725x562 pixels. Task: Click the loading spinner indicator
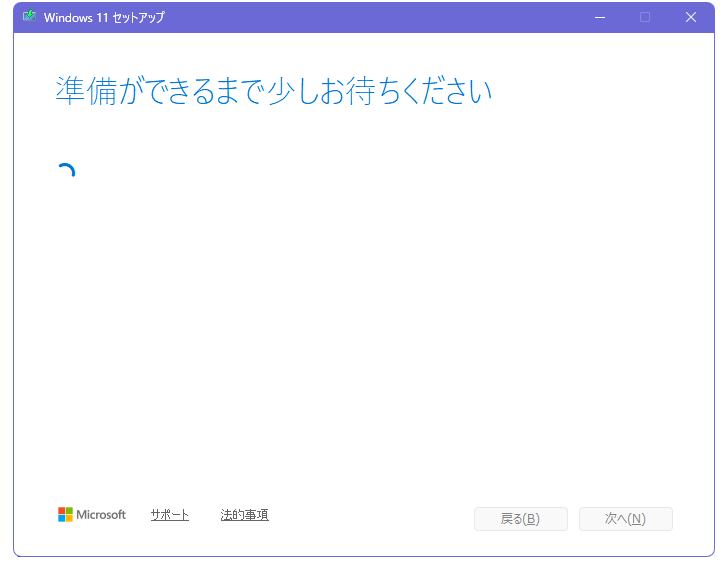(x=66, y=171)
